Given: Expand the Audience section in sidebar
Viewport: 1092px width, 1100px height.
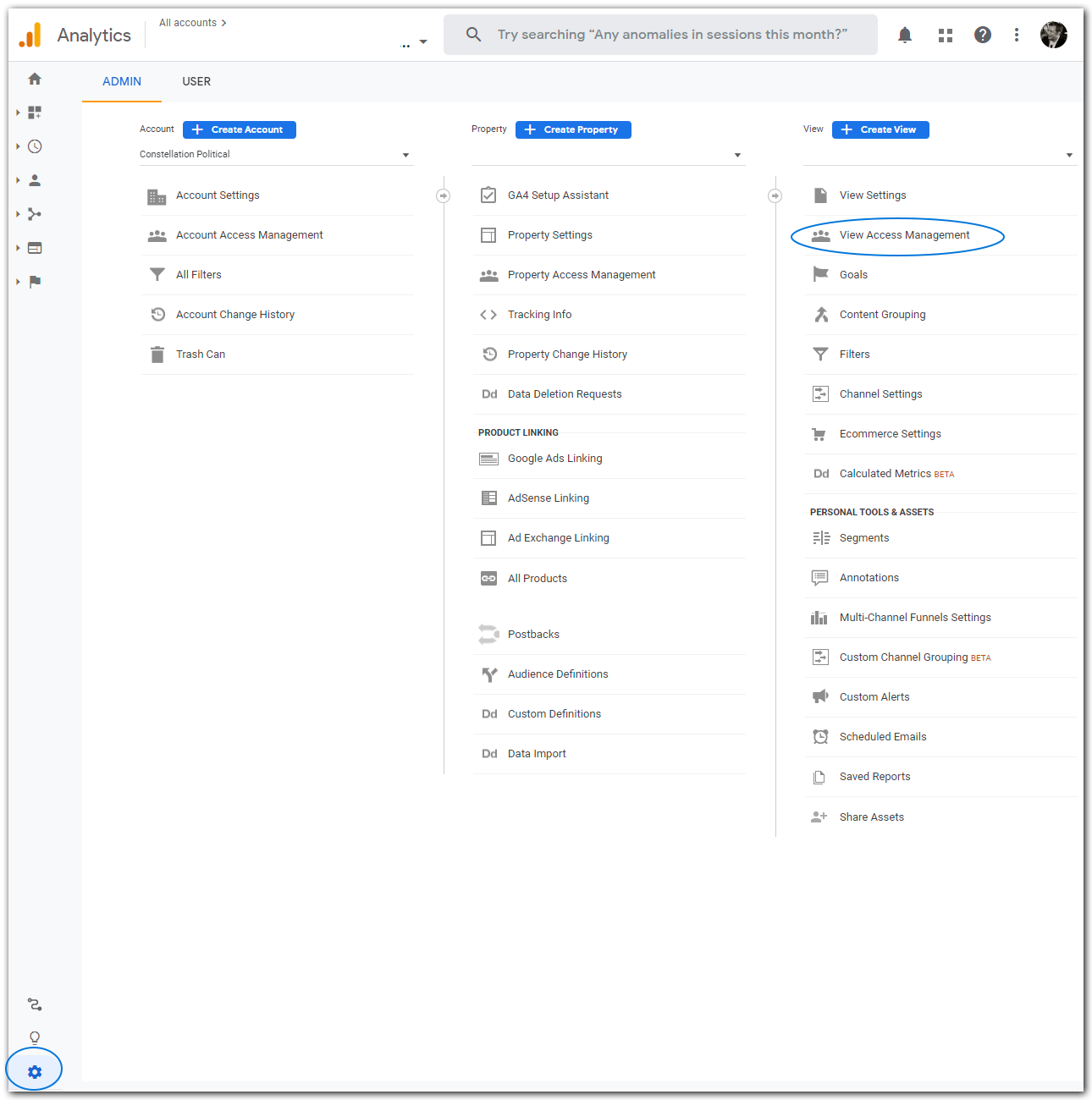Looking at the screenshot, I should coord(18,180).
